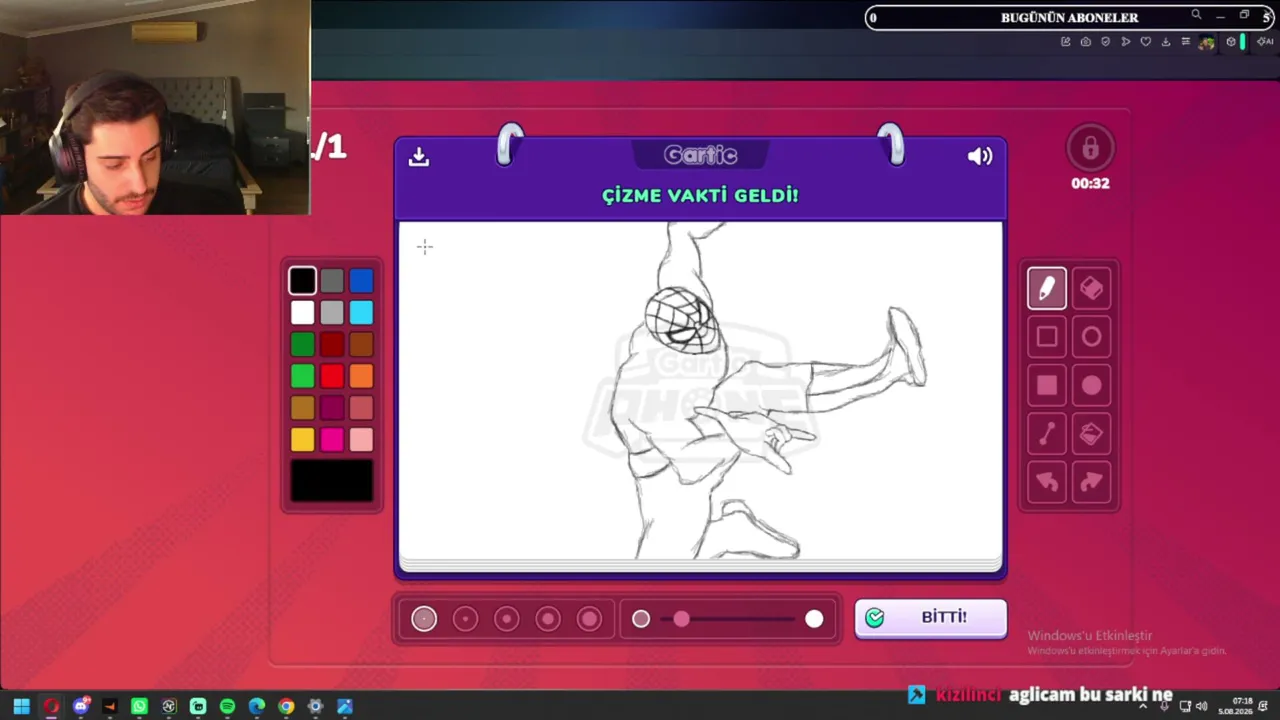
Task: Click the BİTTİ! done button
Action: tap(930, 618)
